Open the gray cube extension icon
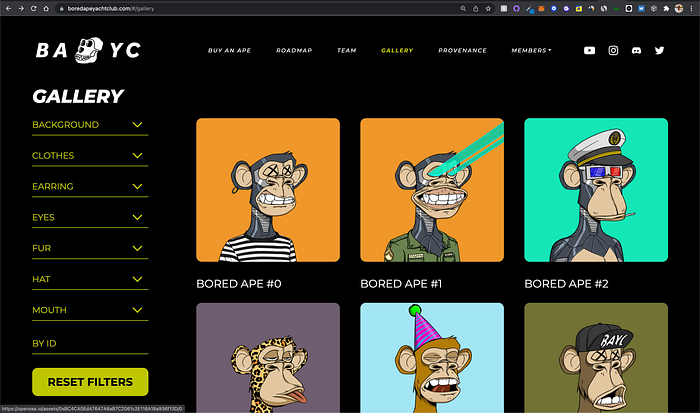This screenshot has height=413, width=700. 654,8
